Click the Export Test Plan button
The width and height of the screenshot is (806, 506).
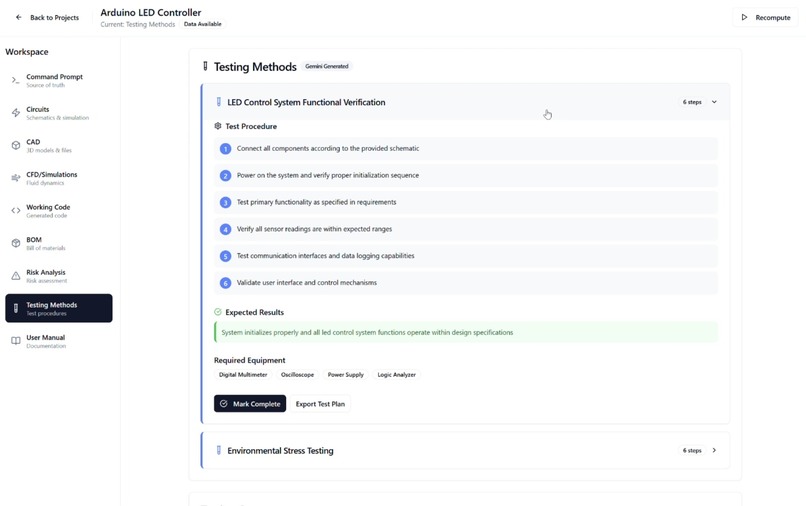[320, 404]
